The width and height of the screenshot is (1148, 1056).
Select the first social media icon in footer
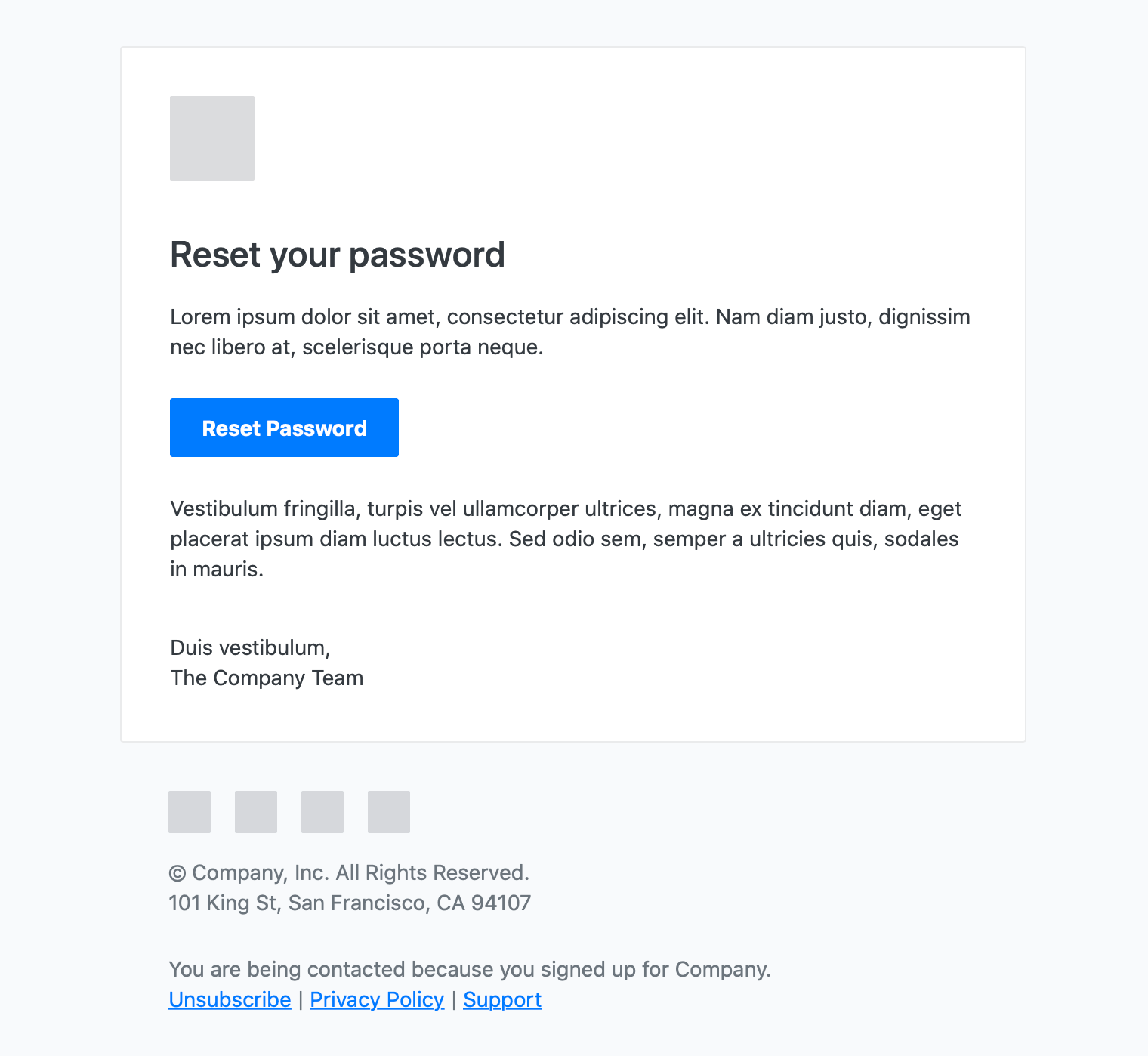pos(189,812)
